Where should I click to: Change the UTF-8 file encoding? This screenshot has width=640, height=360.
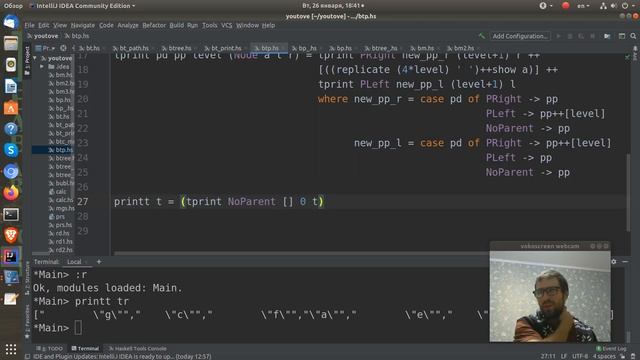click(x=580, y=356)
